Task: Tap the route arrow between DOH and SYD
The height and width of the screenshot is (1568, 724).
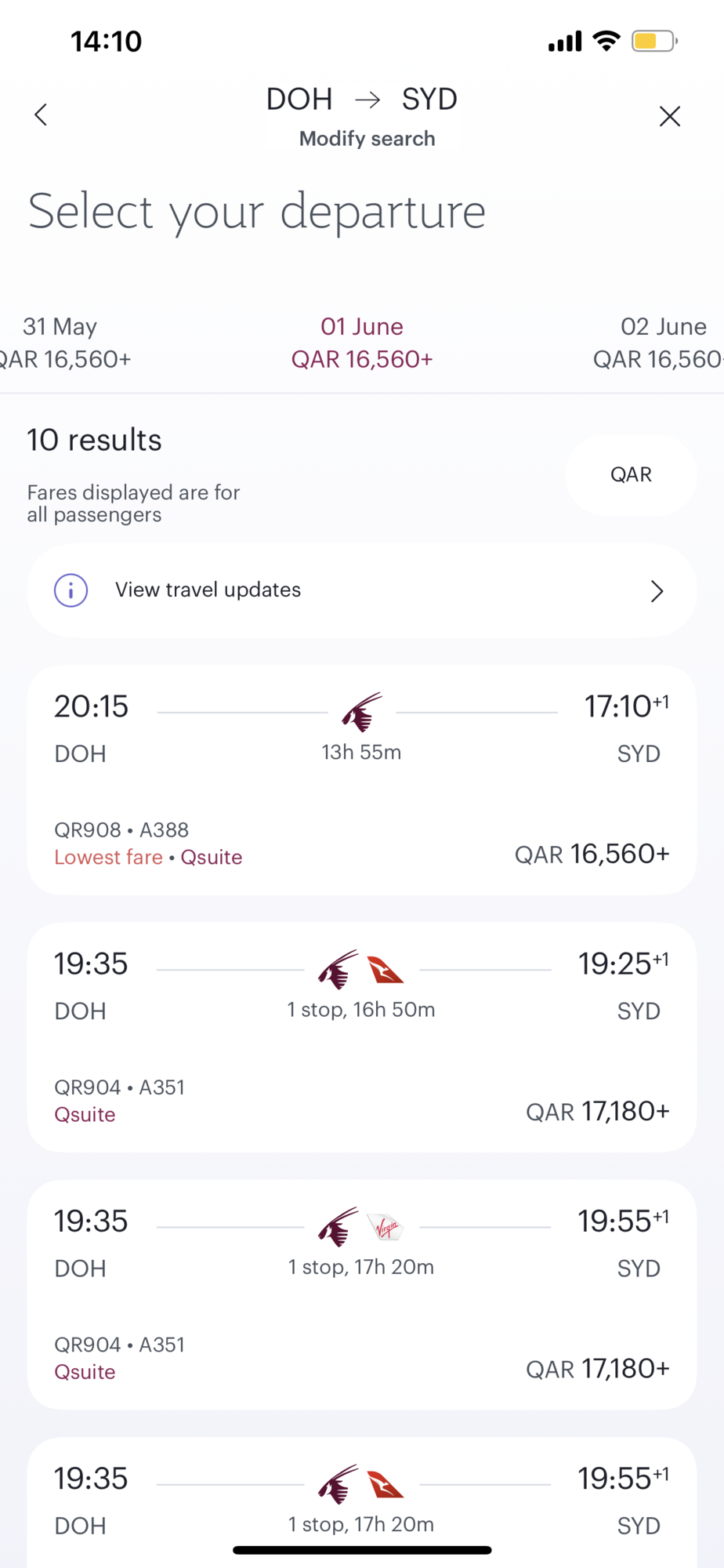Action: 367,100
